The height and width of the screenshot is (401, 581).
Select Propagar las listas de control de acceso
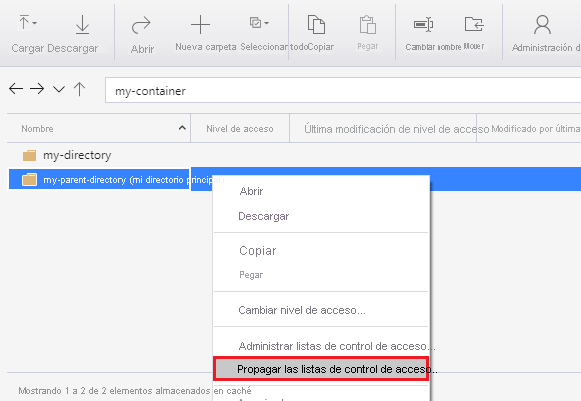click(x=321, y=369)
